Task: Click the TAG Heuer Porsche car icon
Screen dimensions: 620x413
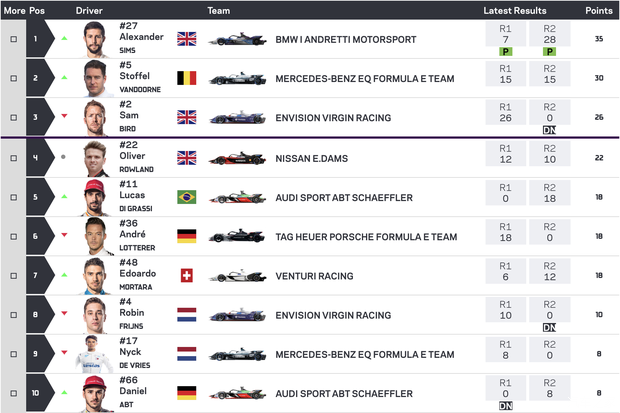Action: pyautogui.click(x=237, y=237)
